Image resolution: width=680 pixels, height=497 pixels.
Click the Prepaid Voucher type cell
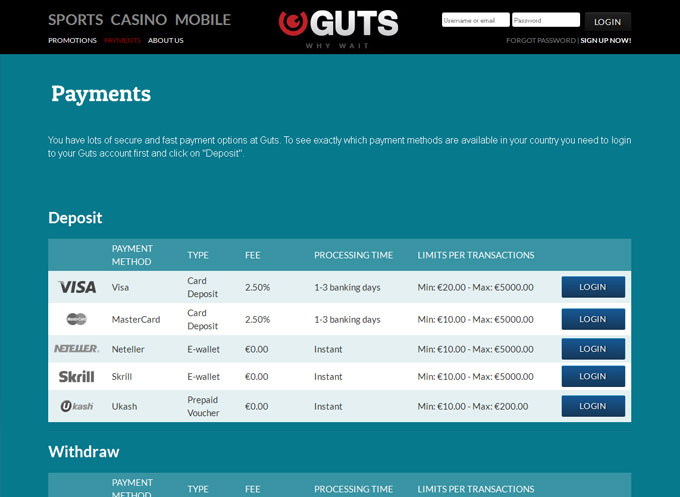click(x=203, y=406)
